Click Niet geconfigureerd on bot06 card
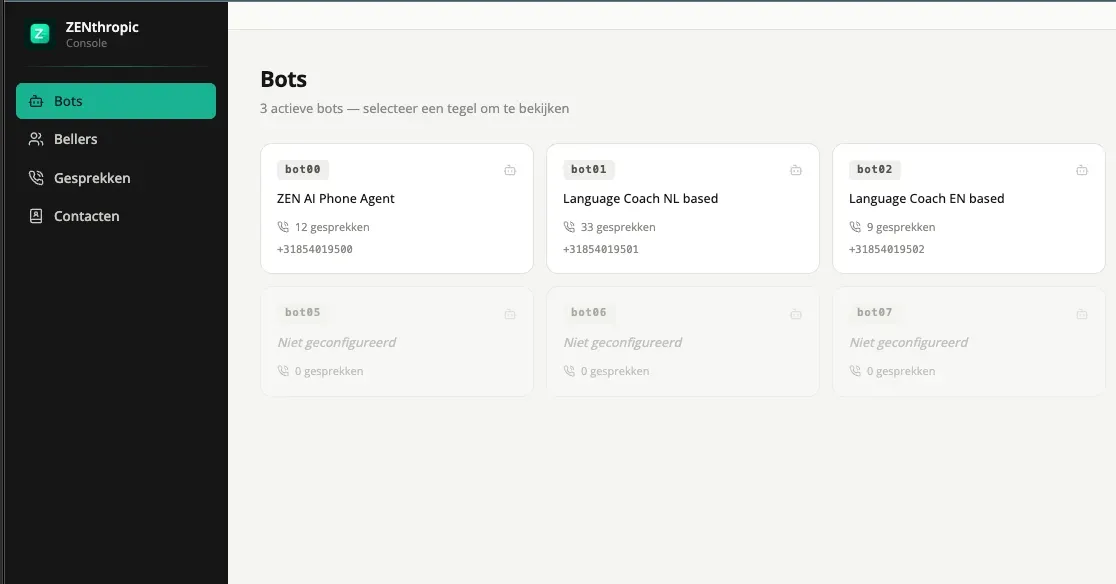 623,342
